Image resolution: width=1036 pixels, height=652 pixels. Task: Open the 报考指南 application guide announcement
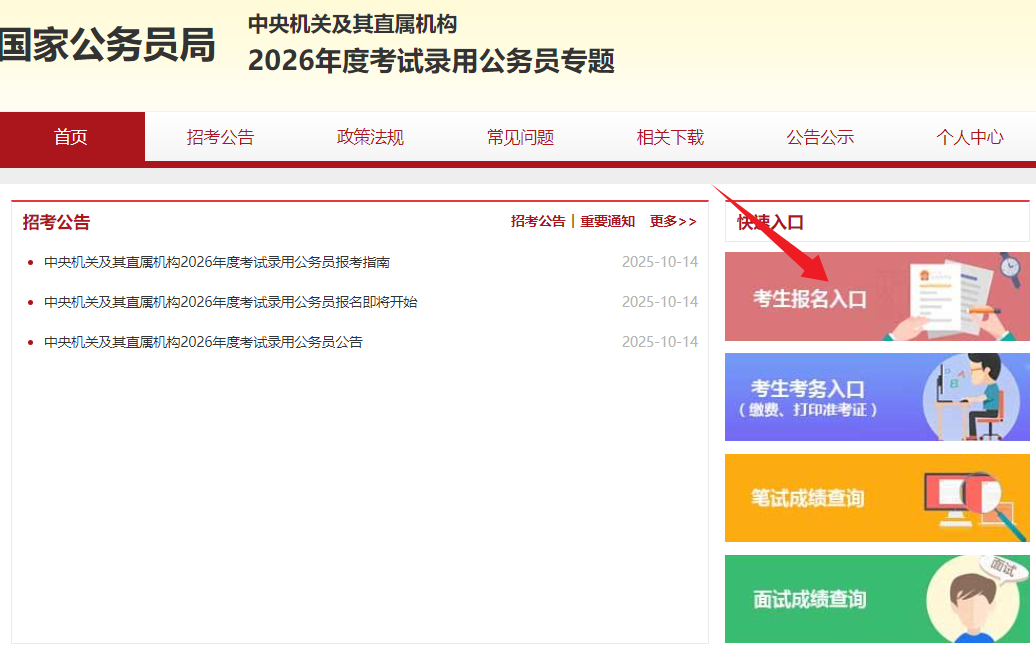(217, 262)
